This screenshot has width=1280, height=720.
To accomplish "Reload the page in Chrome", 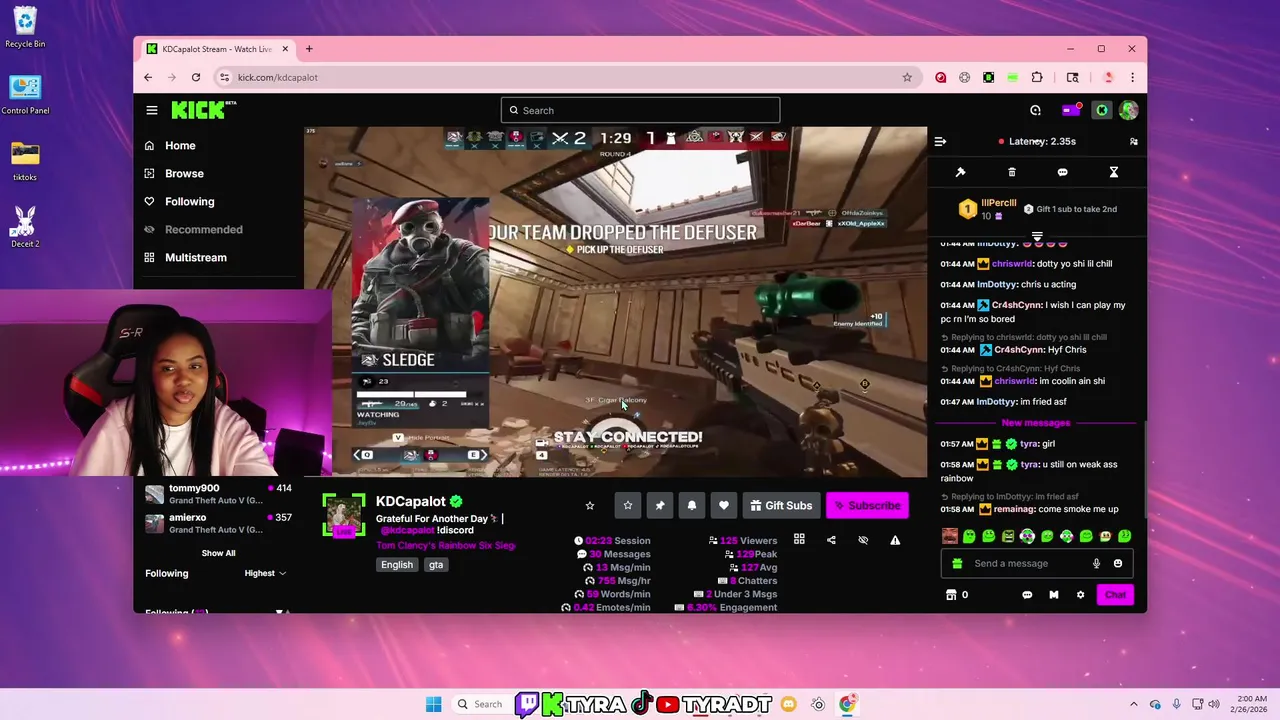I will [x=196, y=77].
